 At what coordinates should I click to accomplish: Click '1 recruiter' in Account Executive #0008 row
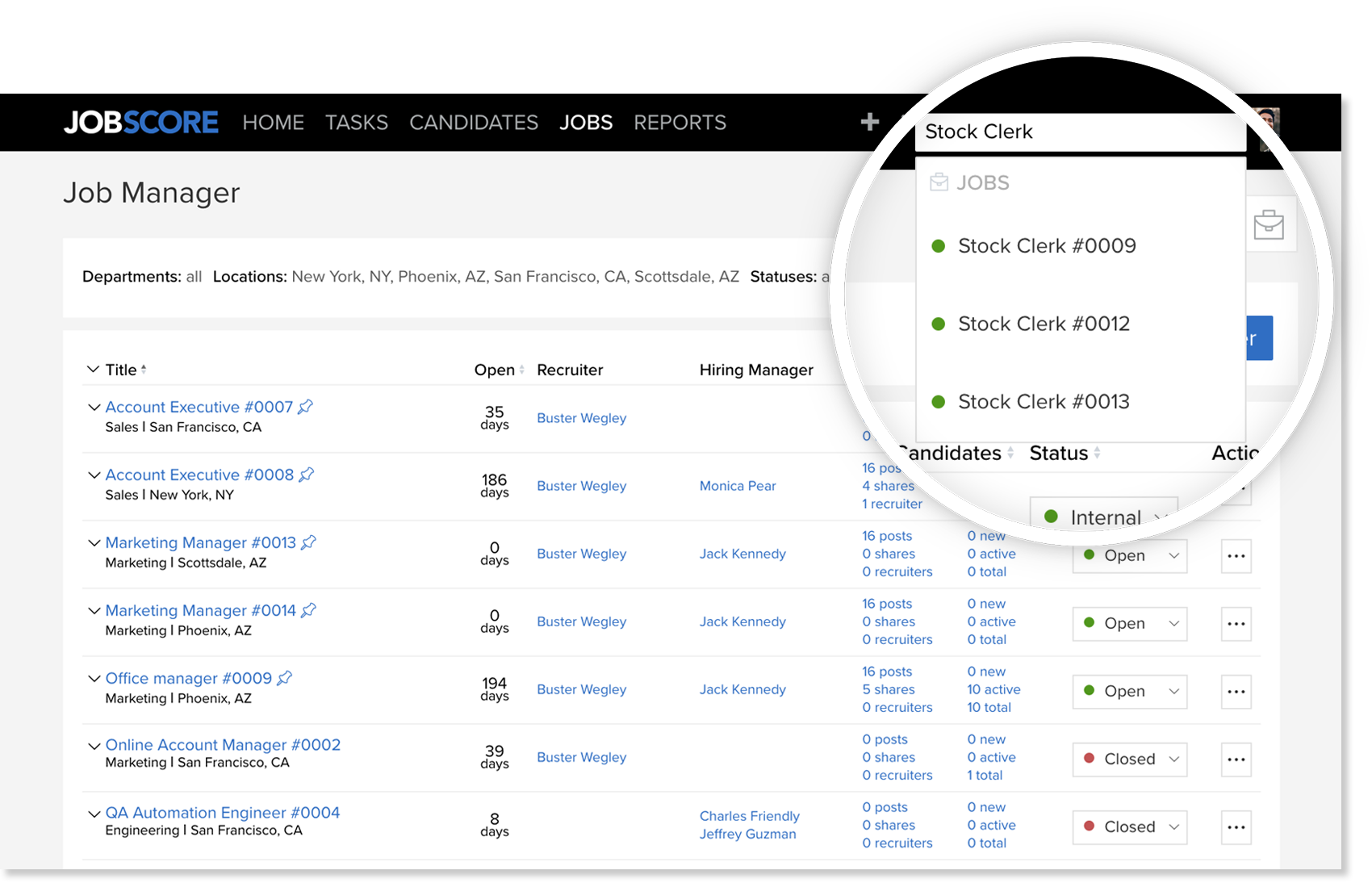tap(892, 504)
